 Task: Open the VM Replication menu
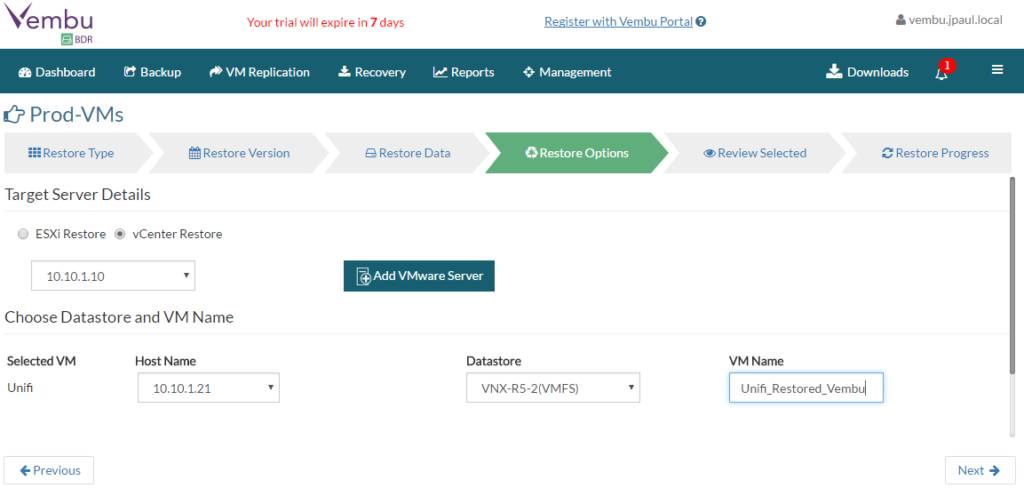259,72
